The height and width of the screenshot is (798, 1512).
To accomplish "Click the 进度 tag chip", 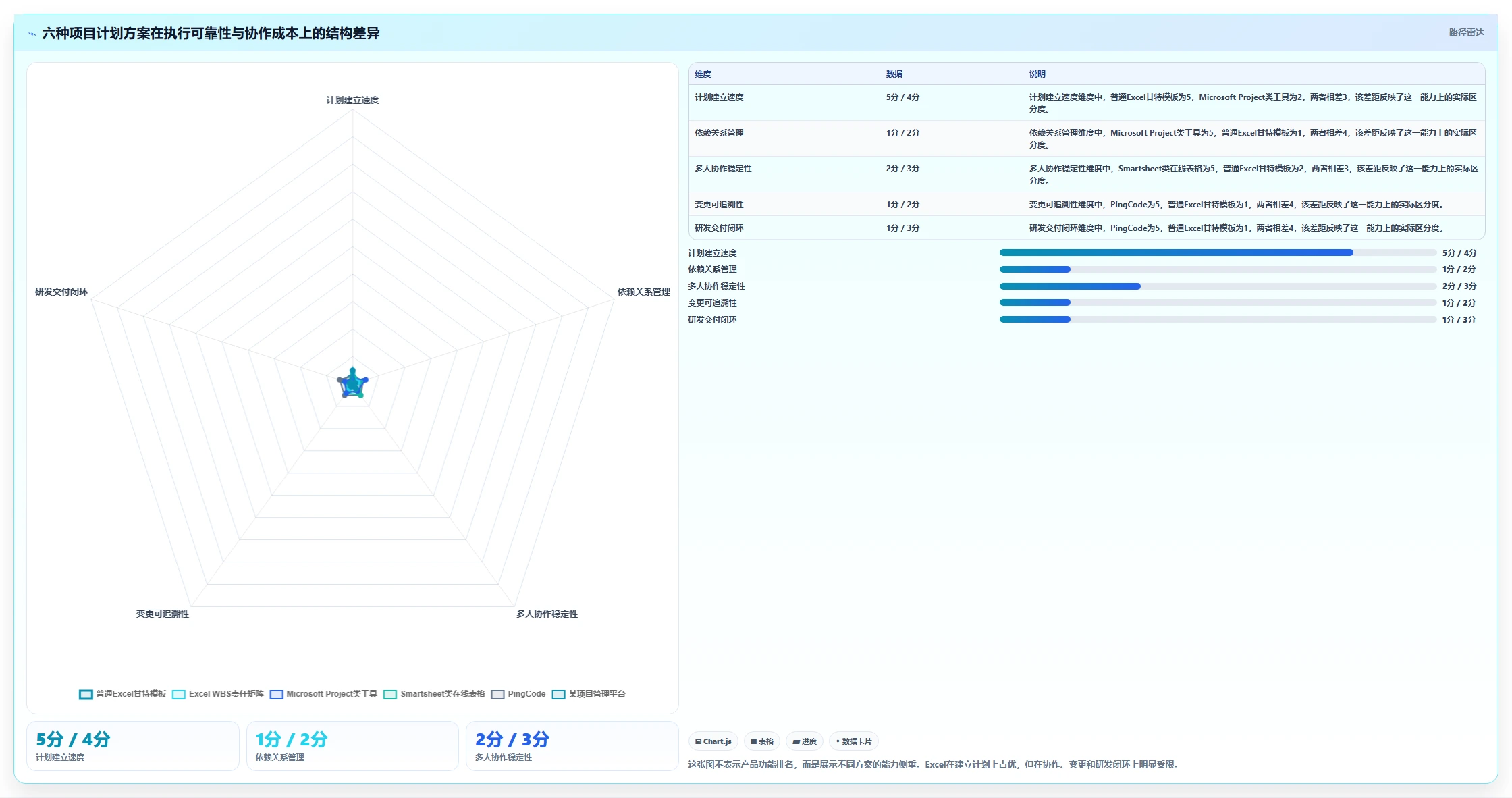I will [x=805, y=741].
